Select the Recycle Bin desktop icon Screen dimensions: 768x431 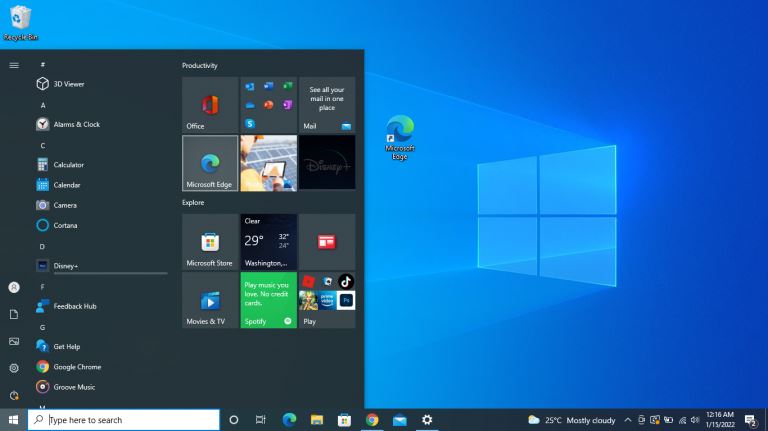[x=21, y=23]
